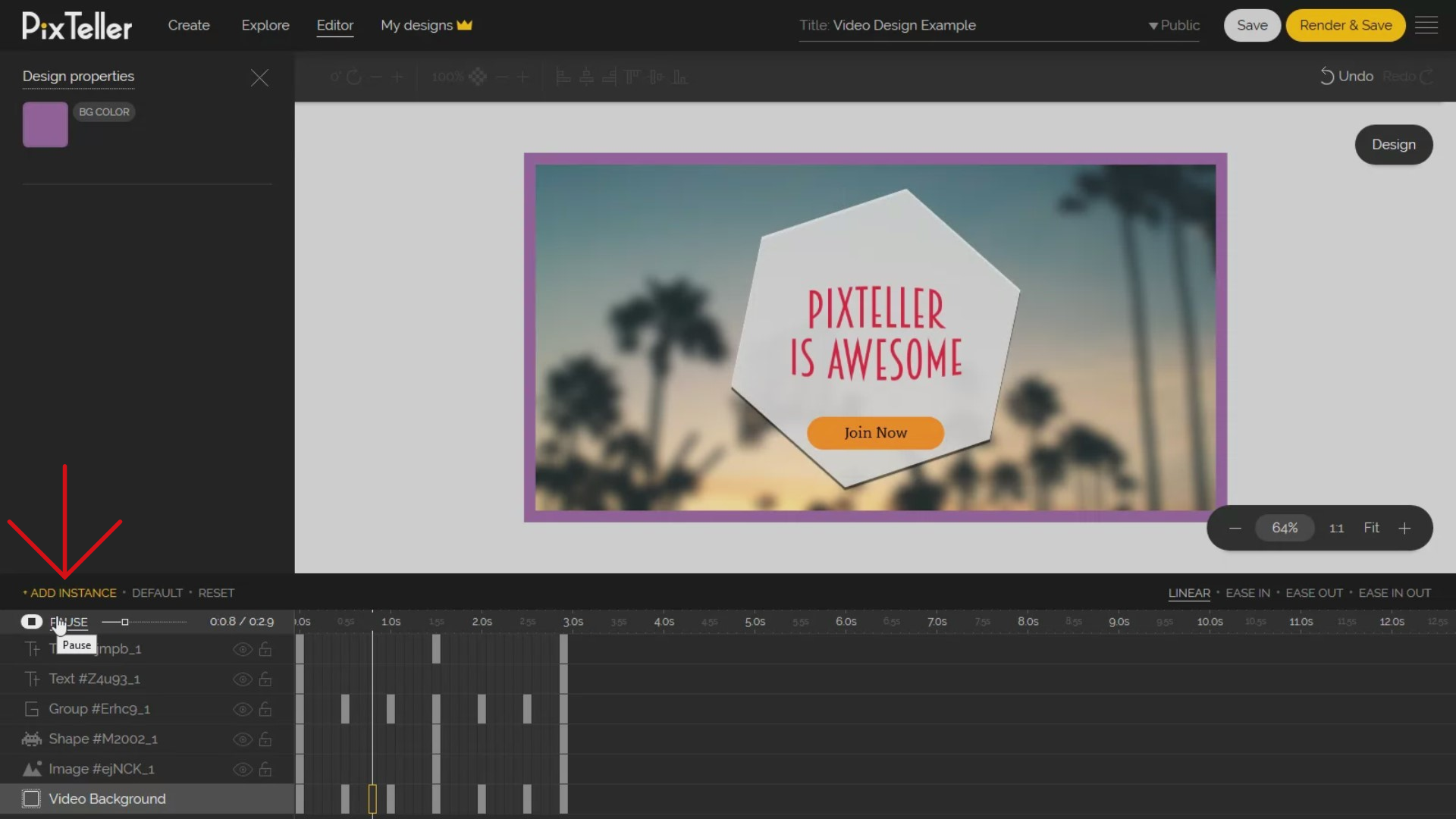Viewport: 1456px width, 819px height.
Task: Open the Public visibility dropdown
Action: 1174,25
